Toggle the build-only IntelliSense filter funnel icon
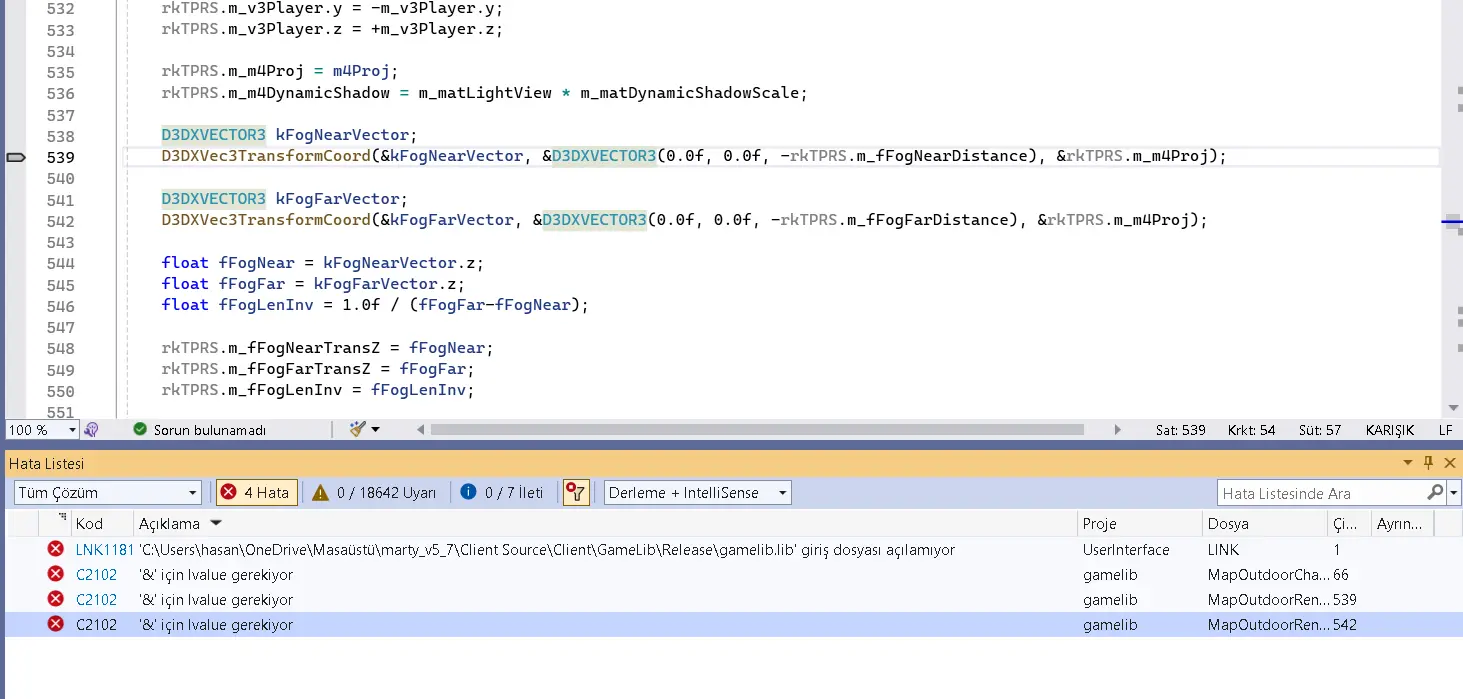The image size is (1463, 699). click(x=576, y=492)
